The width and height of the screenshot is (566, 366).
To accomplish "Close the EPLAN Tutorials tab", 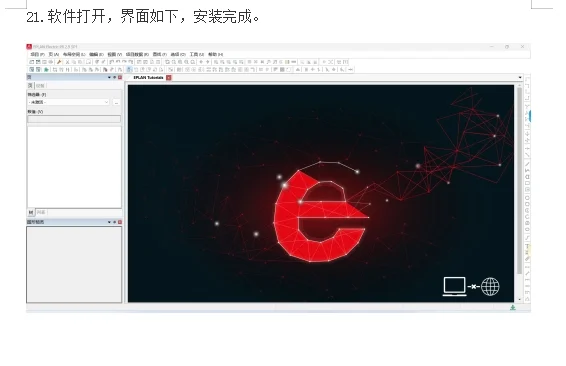I will click(169, 78).
